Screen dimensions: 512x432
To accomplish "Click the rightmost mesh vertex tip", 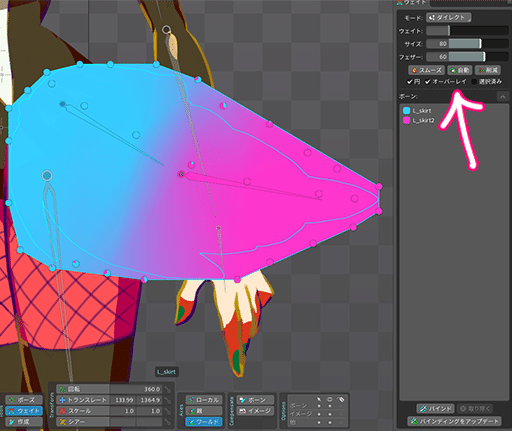I will [x=379, y=186].
